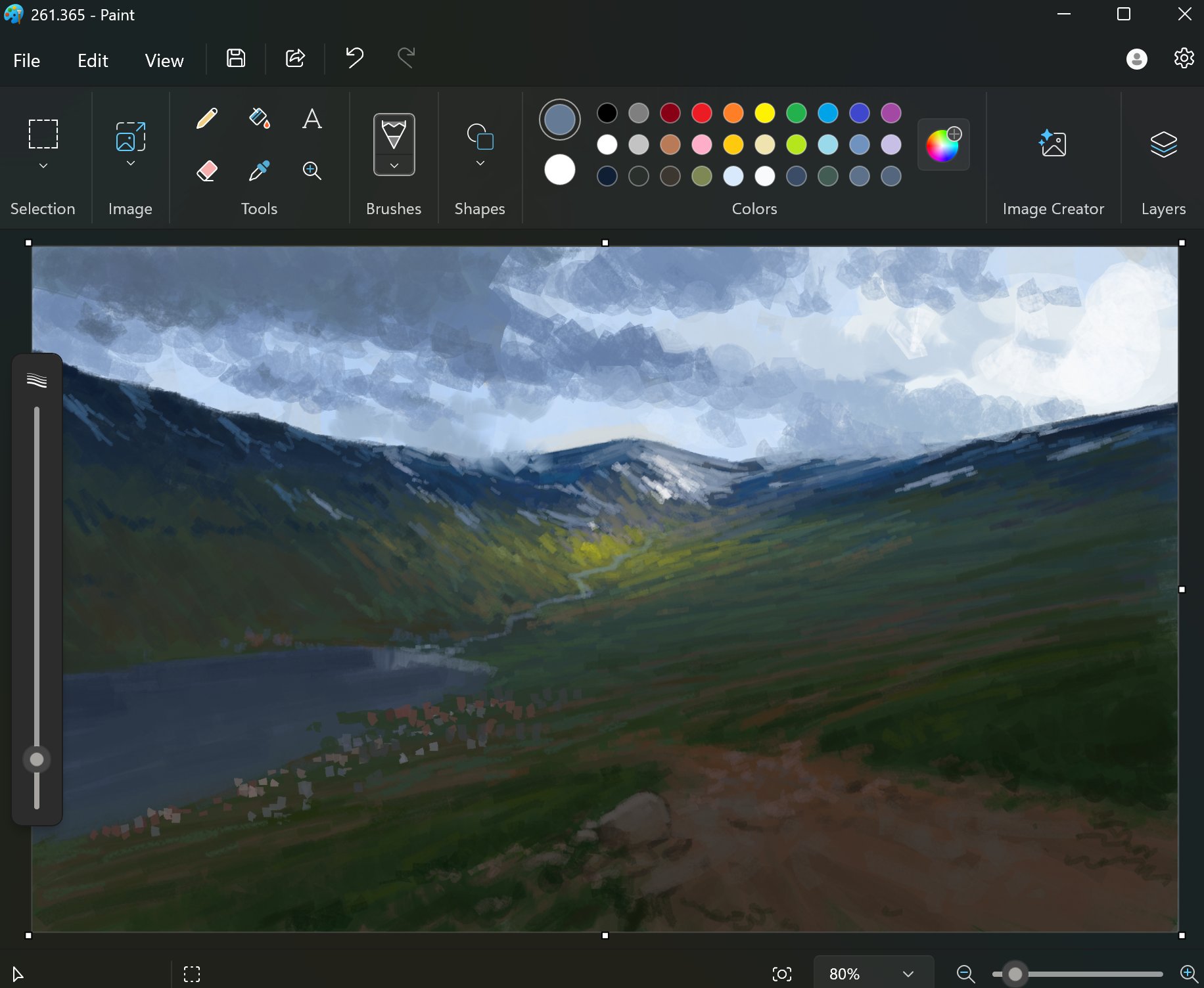Screen dimensions: 1204x988
Task: Select the Color picker eyedropper tool
Action: click(x=259, y=171)
